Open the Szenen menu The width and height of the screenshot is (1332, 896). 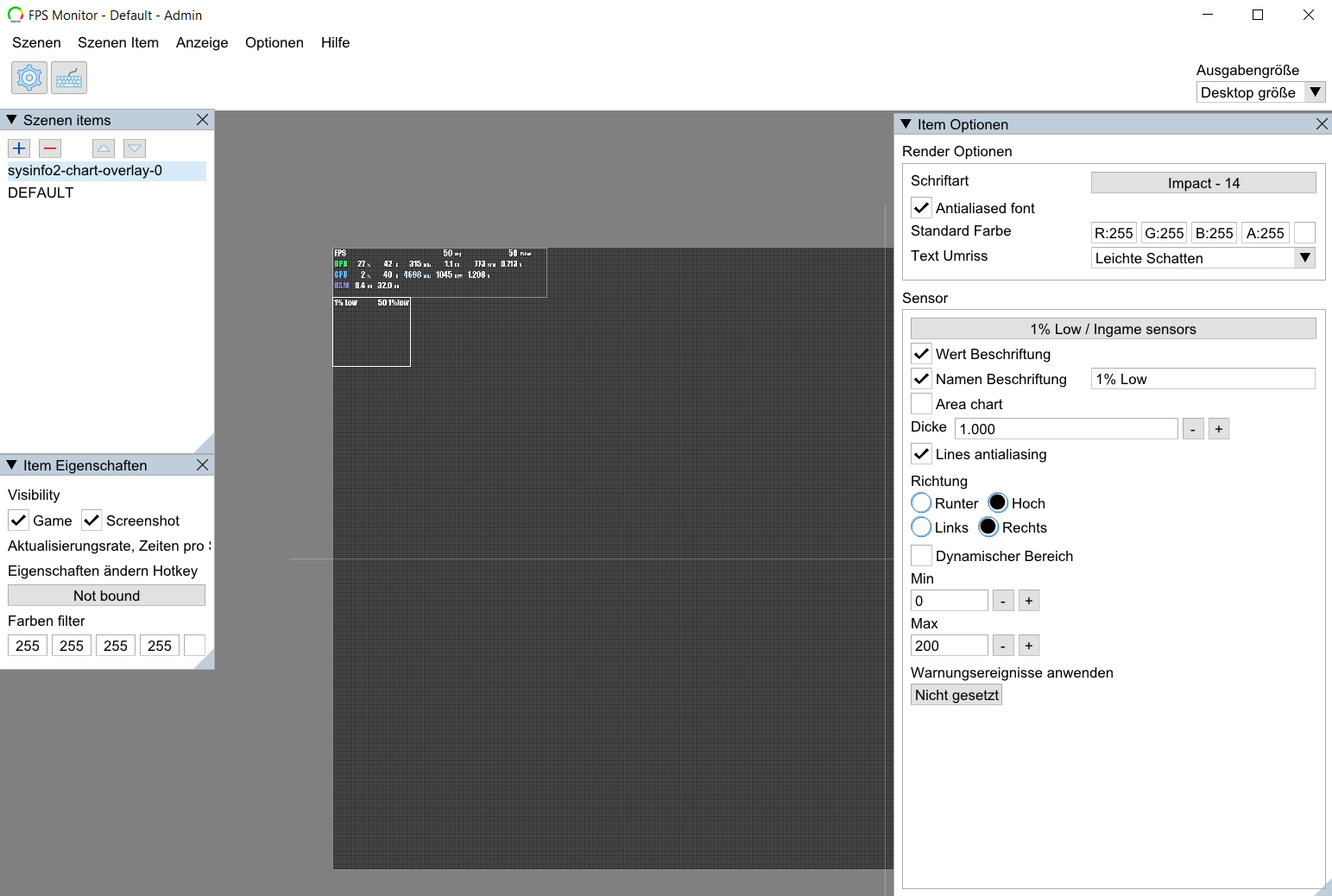36,42
